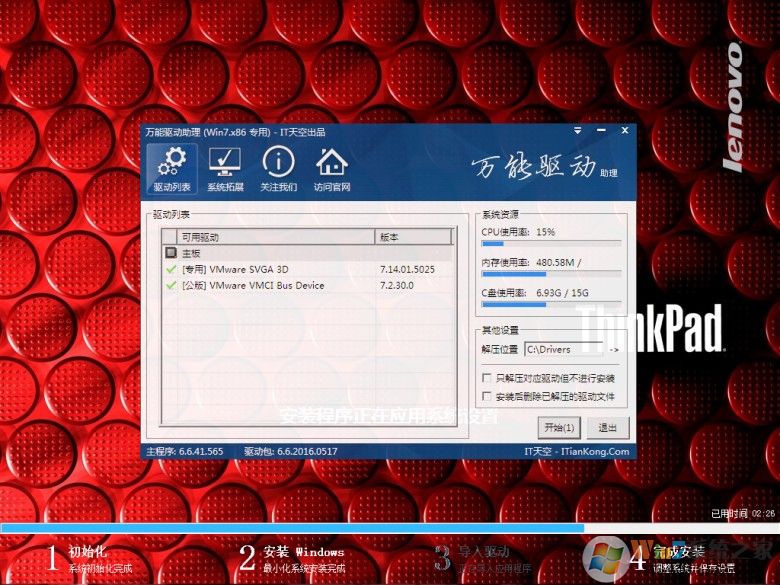Screen dimensions: 780x585
Task: Enable 只解压对应驱动但不进行安装 checkbox
Action: (486, 379)
